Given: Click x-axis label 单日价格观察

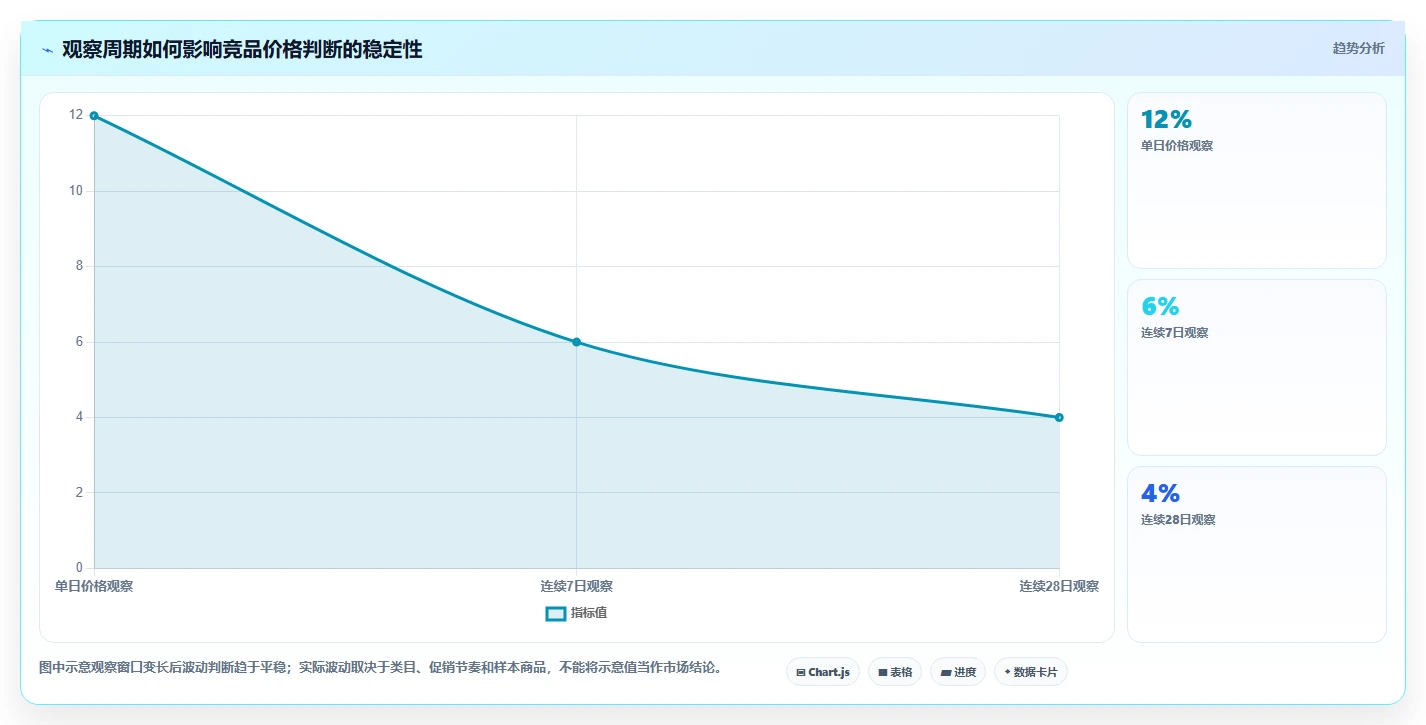Looking at the screenshot, I should [94, 586].
